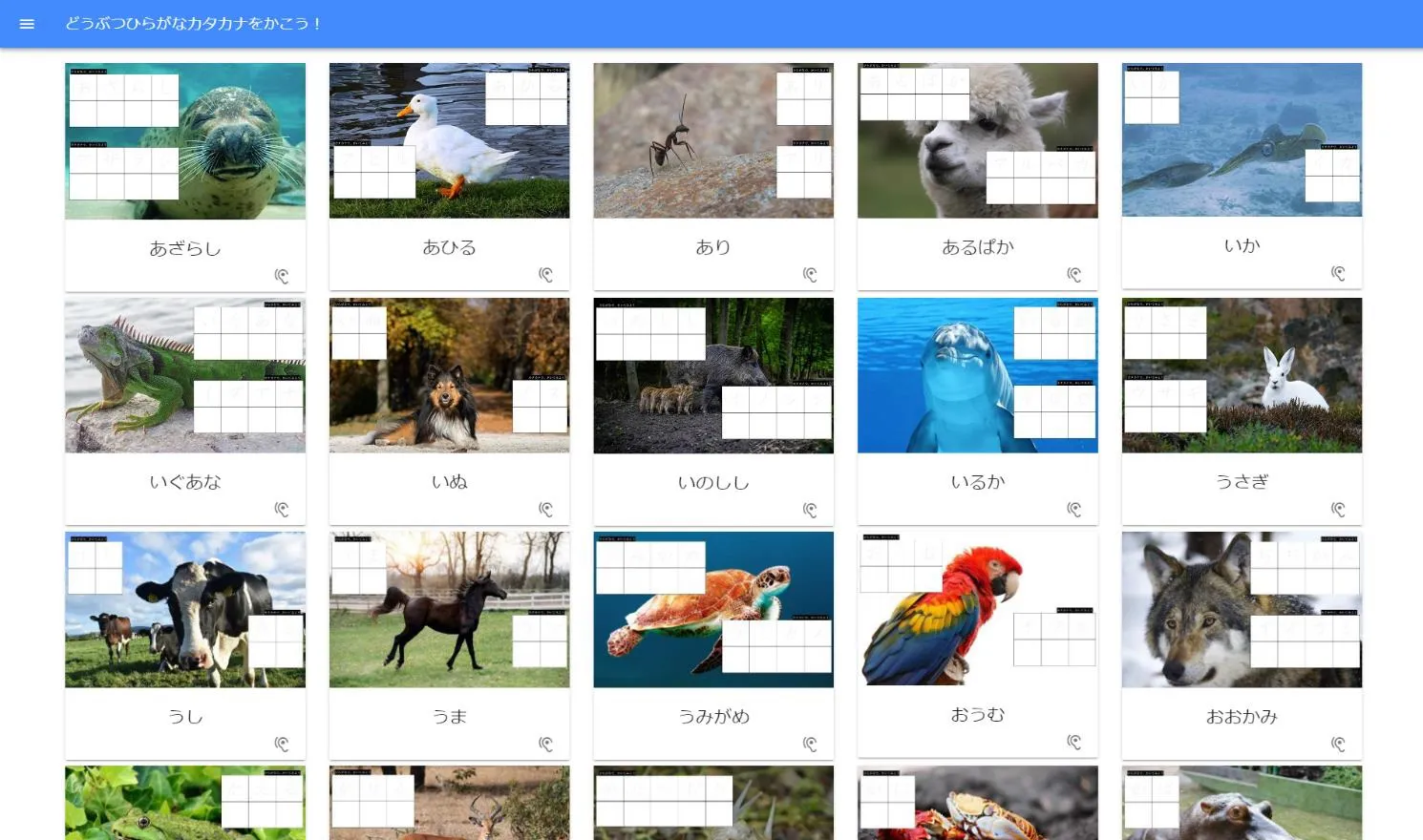Play audio on the いのしし card
Screen dimensions: 1423x840
click(x=810, y=511)
